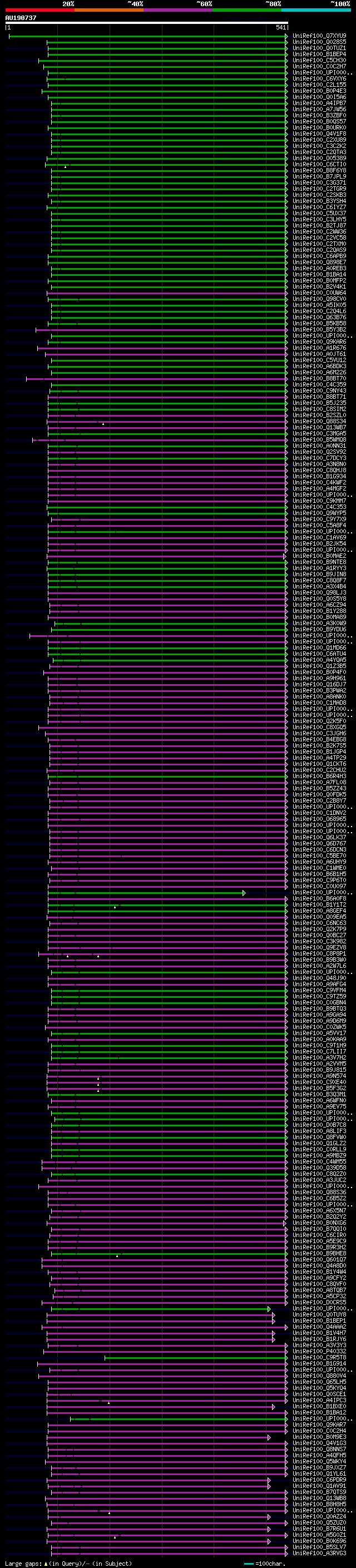Click the green 60–80% identity legend segment
The height and width of the screenshot is (1568, 356).
247,10
